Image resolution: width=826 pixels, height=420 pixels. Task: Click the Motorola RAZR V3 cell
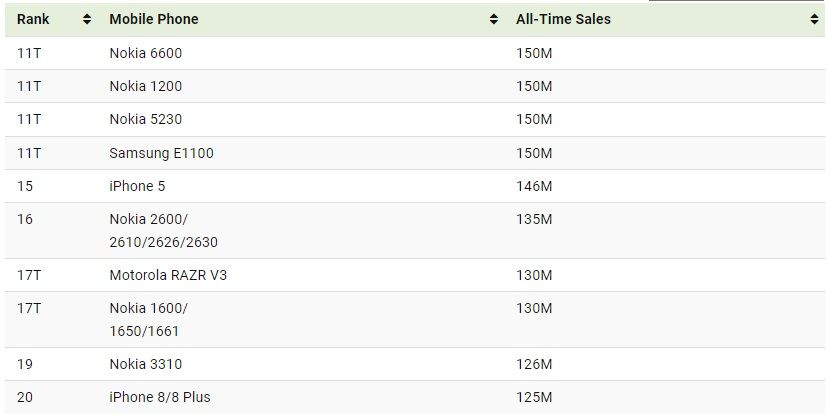click(x=168, y=276)
